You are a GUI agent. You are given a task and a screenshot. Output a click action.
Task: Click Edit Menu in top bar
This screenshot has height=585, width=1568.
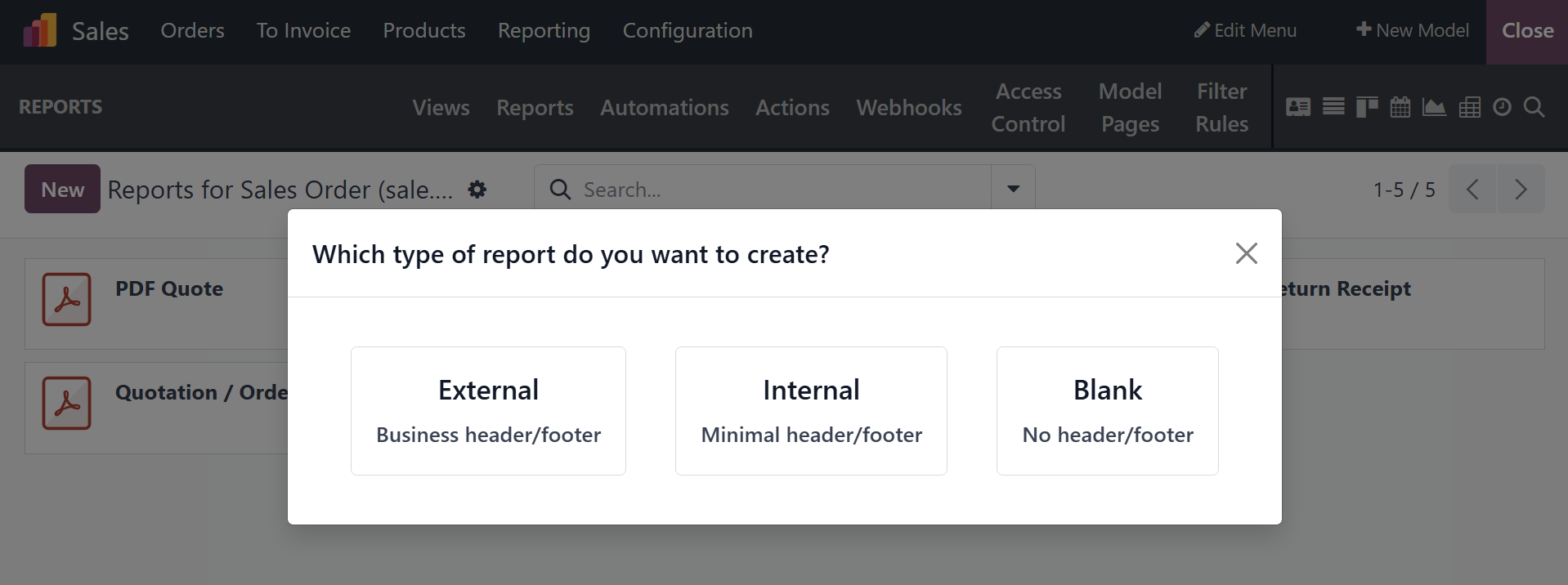point(1245,31)
